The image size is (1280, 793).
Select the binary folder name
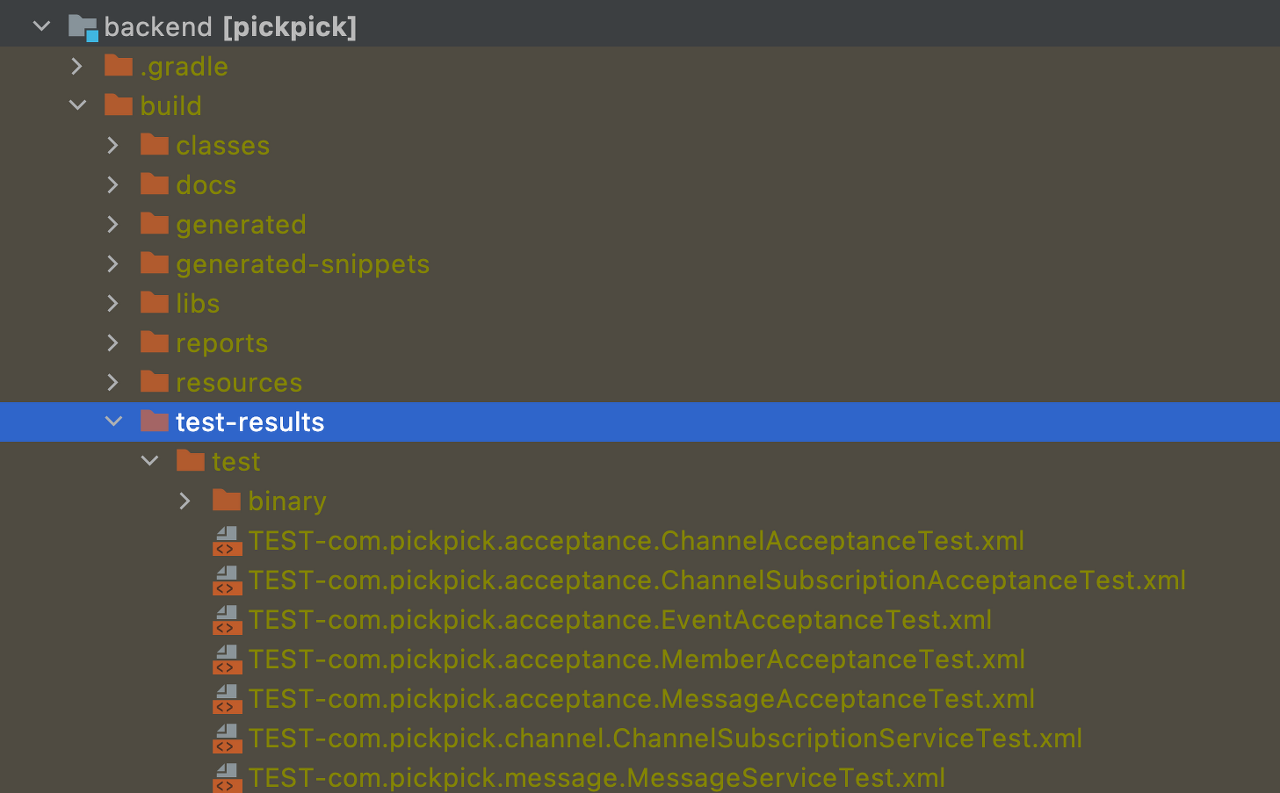287,501
